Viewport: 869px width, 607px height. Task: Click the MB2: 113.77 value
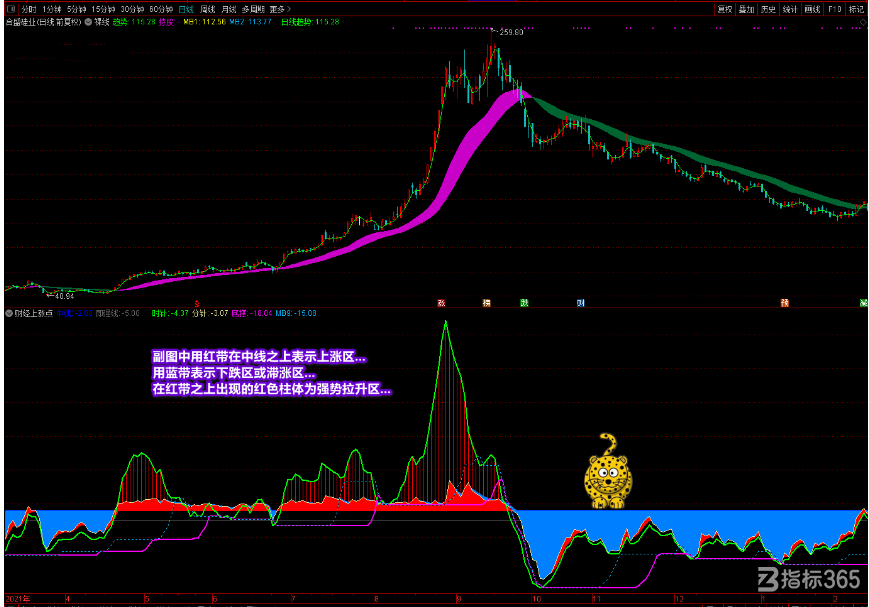(x=251, y=22)
